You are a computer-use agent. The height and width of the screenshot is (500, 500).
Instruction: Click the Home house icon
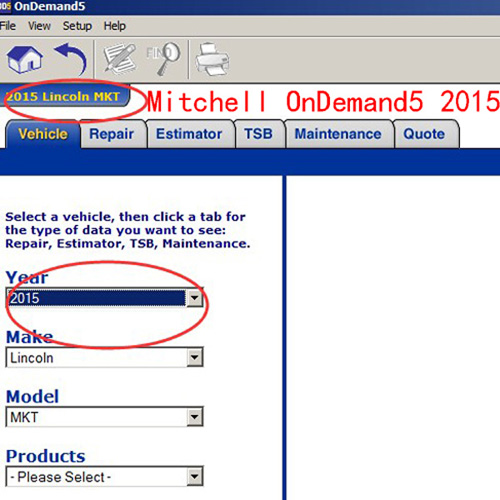(x=25, y=60)
